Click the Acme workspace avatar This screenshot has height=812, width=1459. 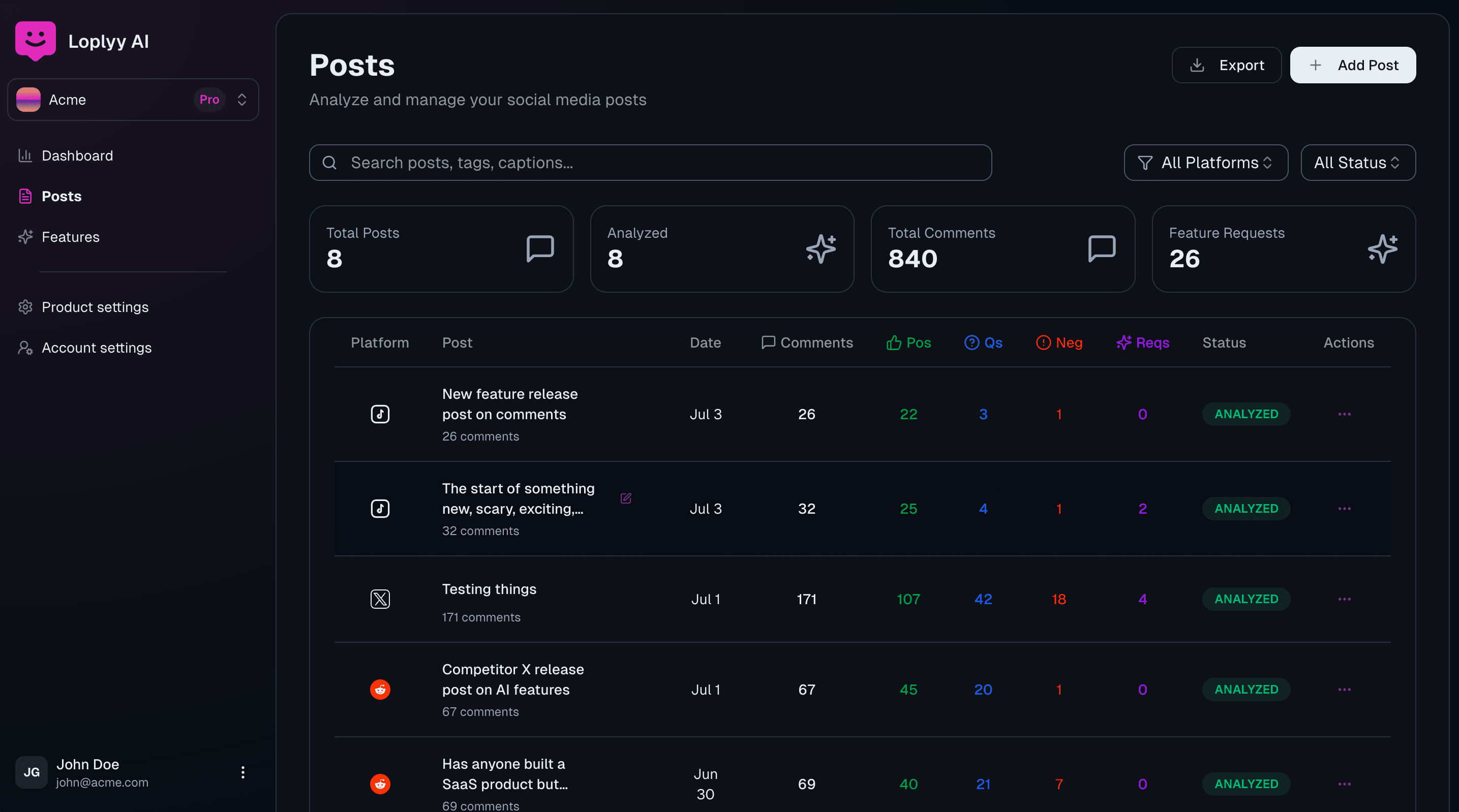click(x=28, y=100)
